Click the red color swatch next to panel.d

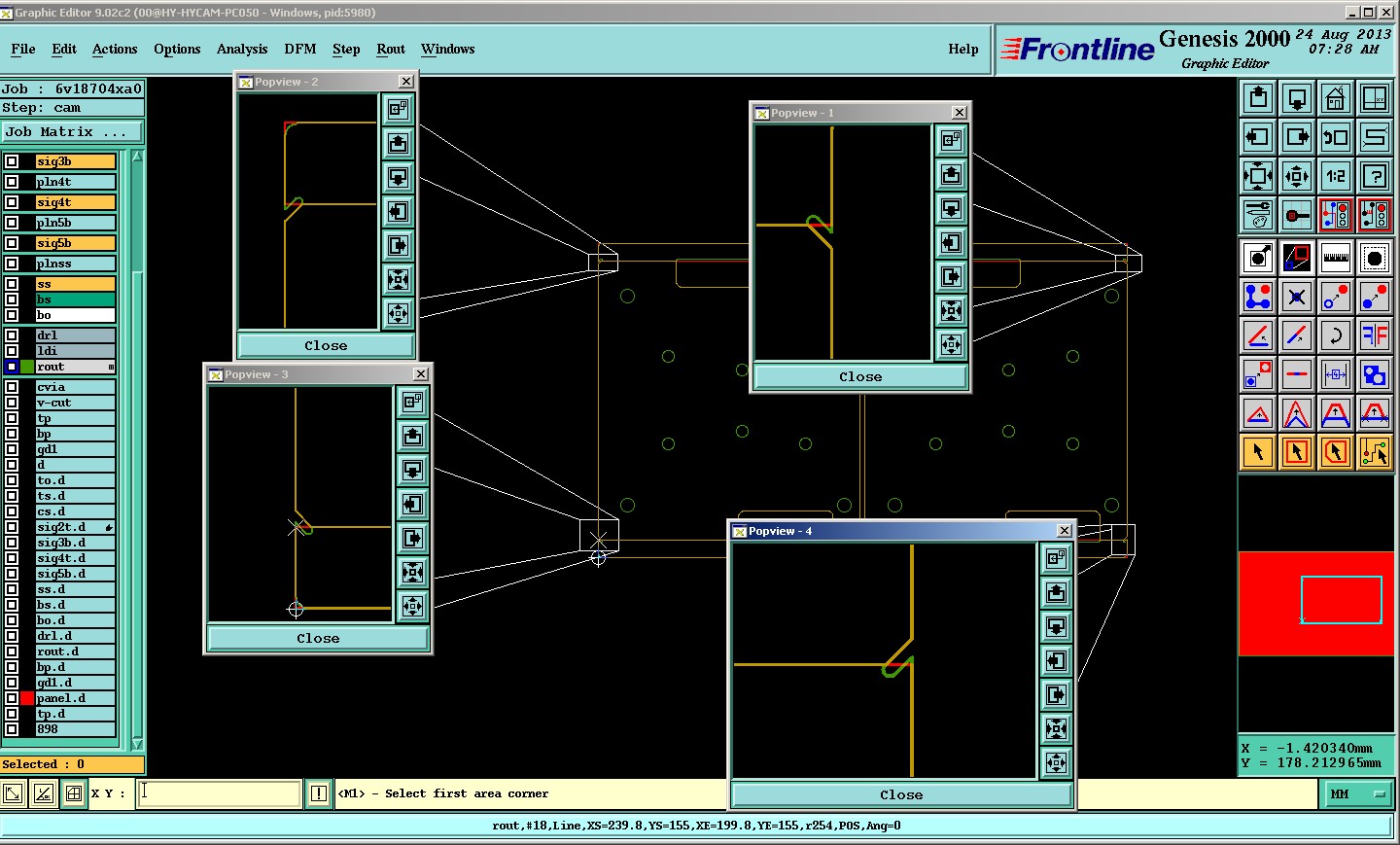tap(27, 698)
